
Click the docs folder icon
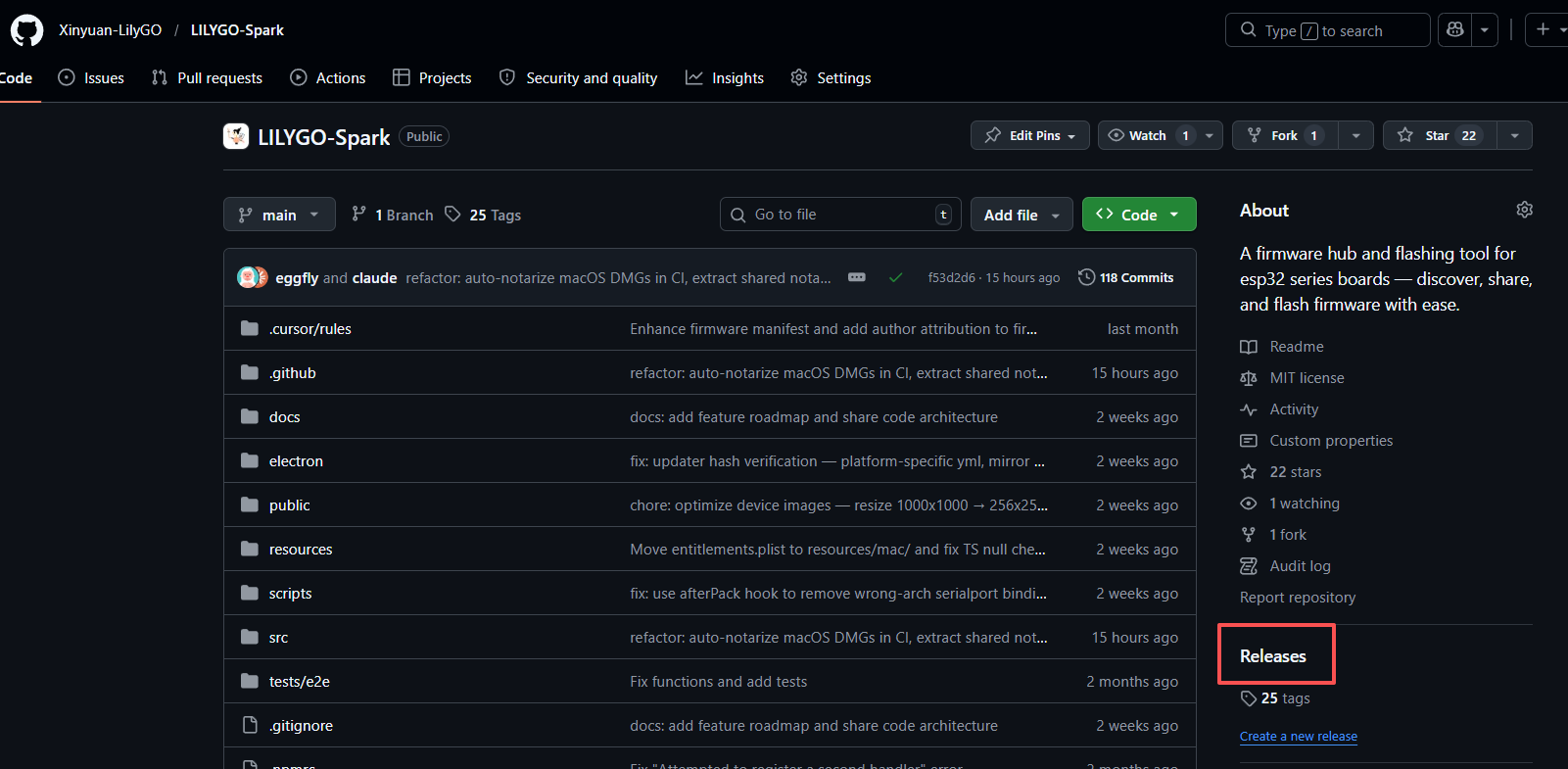pyautogui.click(x=250, y=416)
